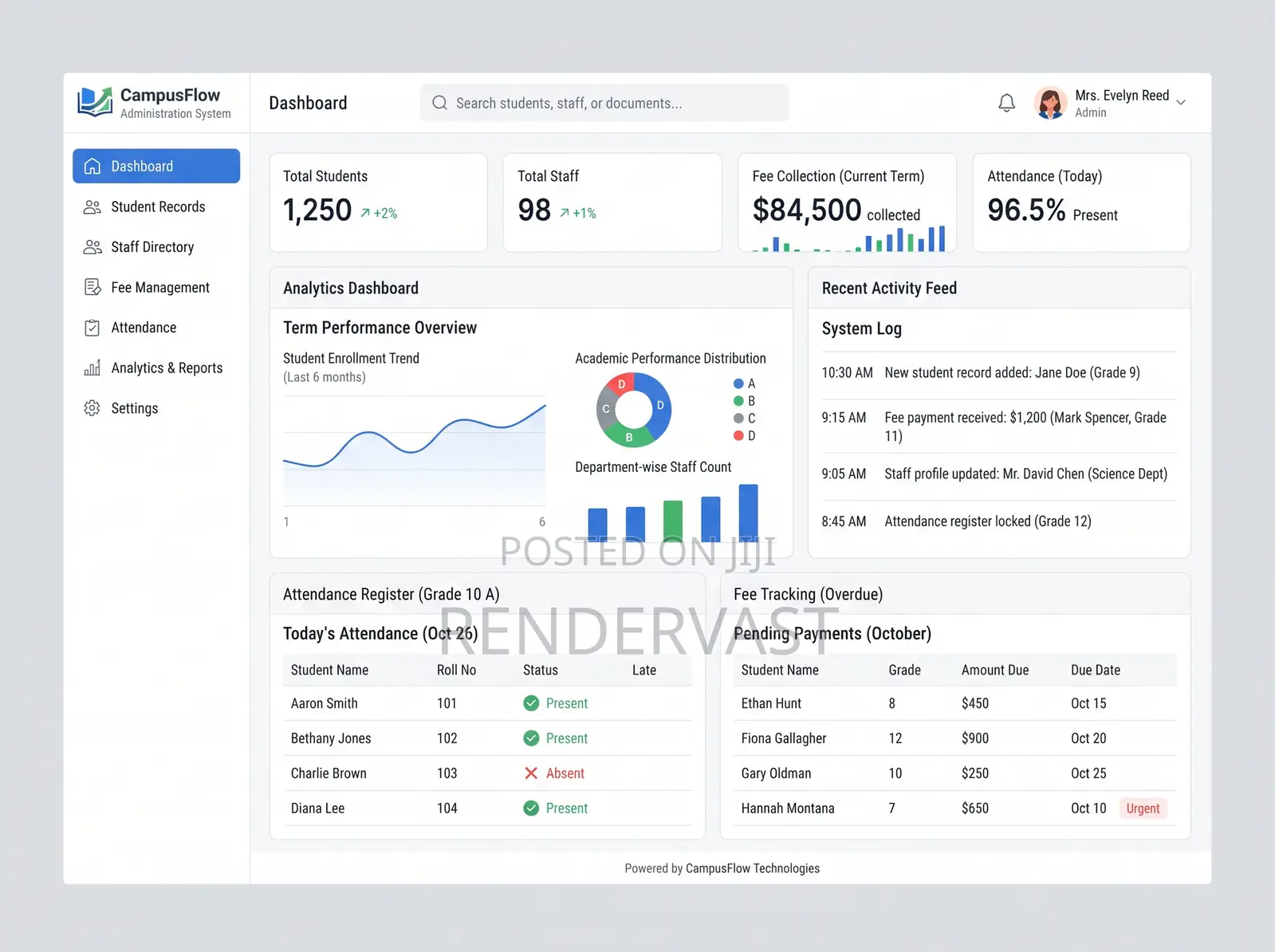1275x952 pixels.
Task: Click the blue A legend dot
Action: (x=738, y=384)
